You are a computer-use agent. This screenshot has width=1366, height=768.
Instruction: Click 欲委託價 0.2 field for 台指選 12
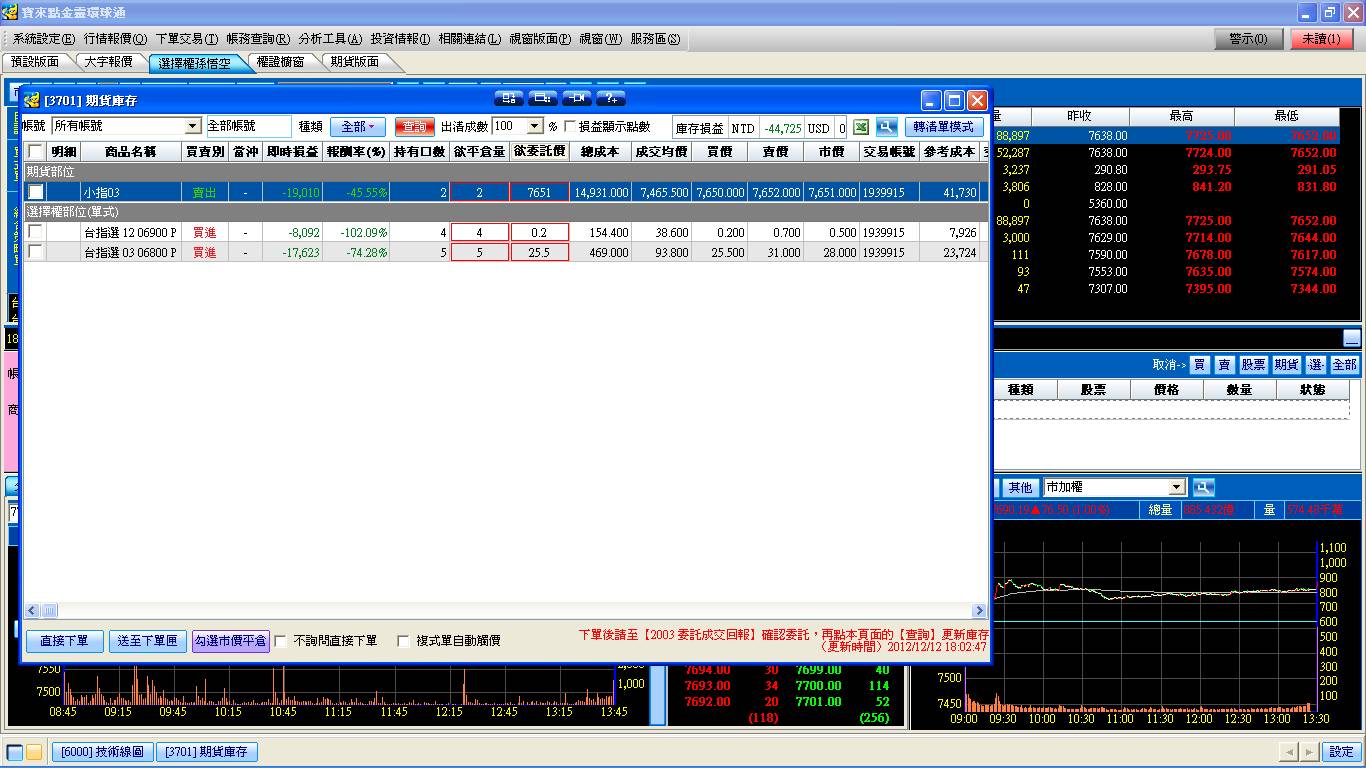tap(540, 232)
